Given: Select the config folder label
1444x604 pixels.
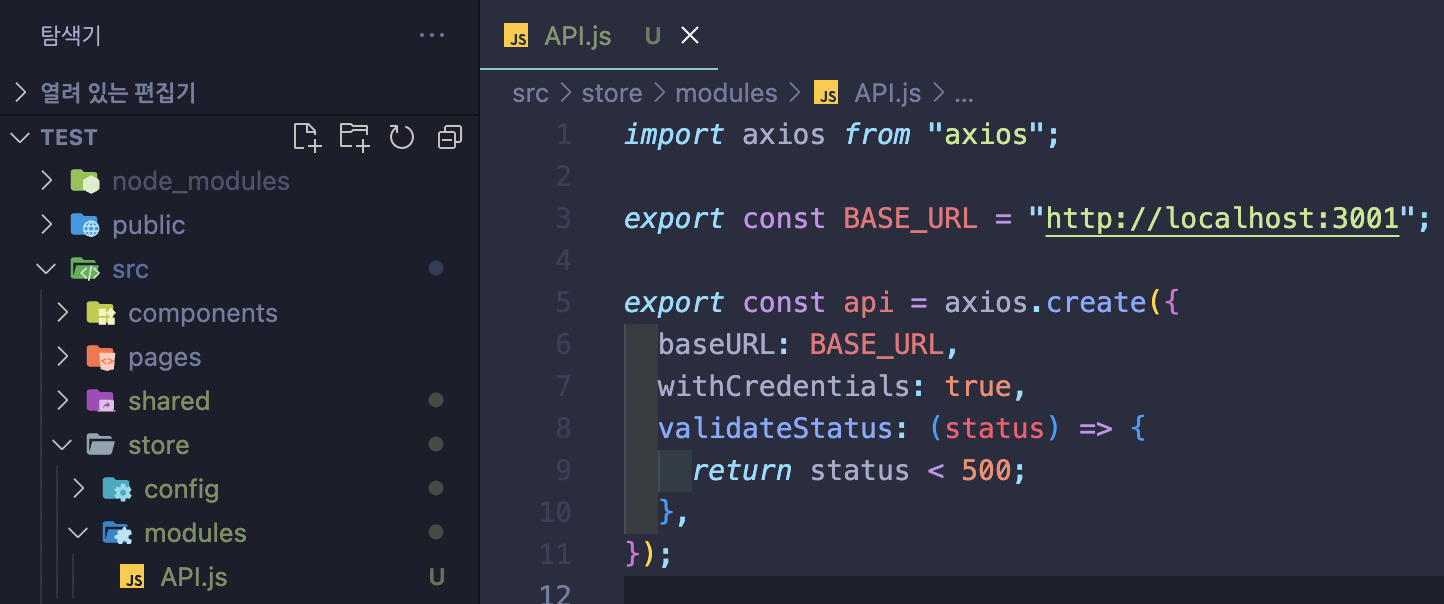Looking at the screenshot, I should tap(182, 489).
